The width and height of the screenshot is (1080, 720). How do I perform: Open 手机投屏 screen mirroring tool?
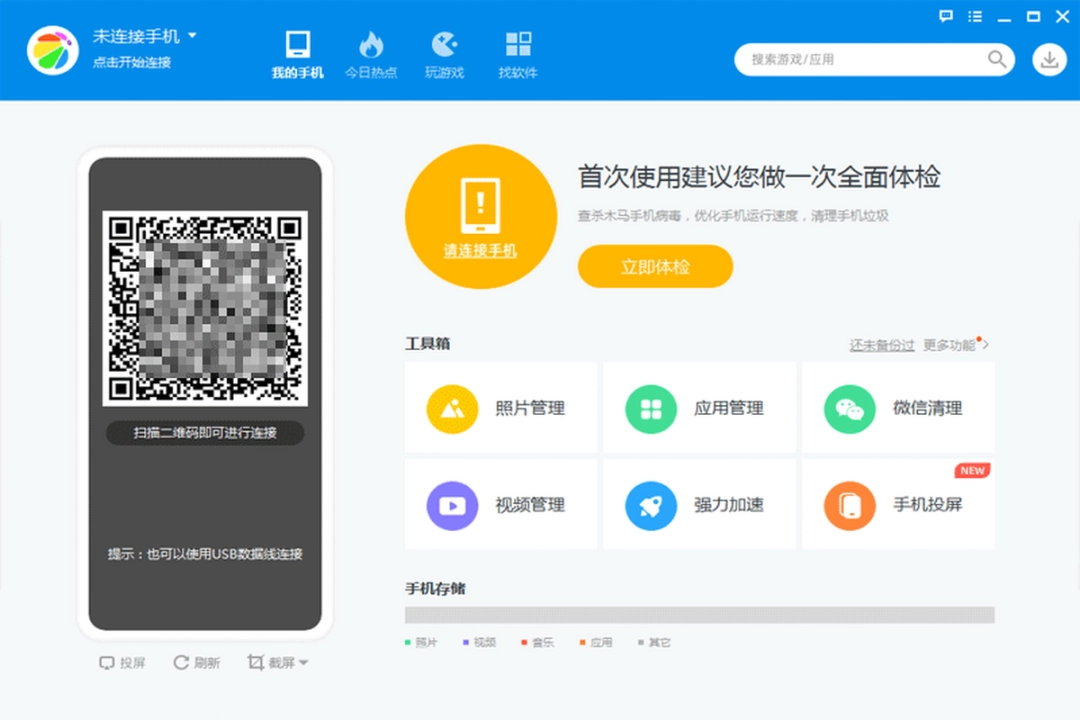point(897,505)
